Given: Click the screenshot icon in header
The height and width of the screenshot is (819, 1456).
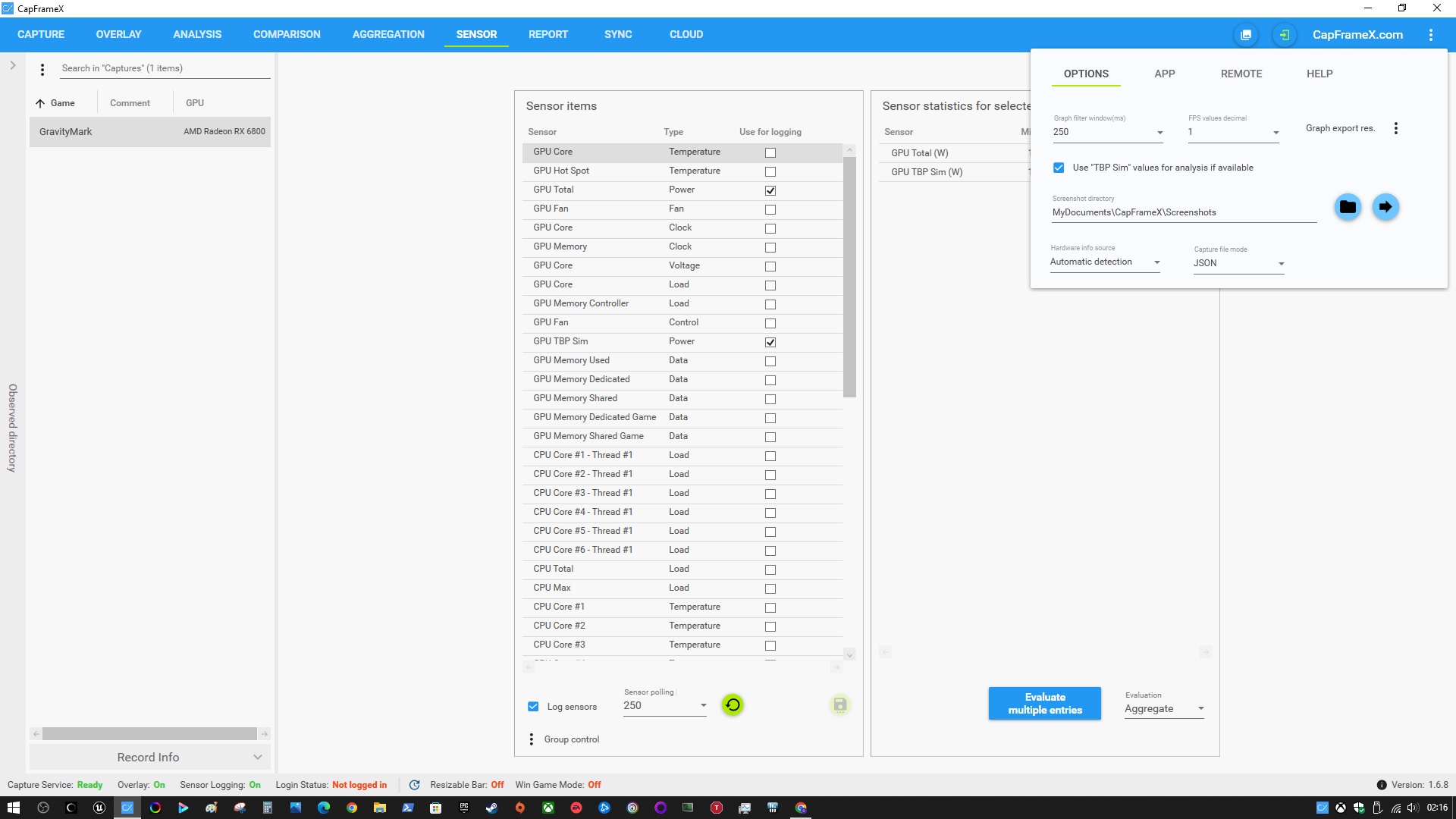Looking at the screenshot, I should 1246,35.
